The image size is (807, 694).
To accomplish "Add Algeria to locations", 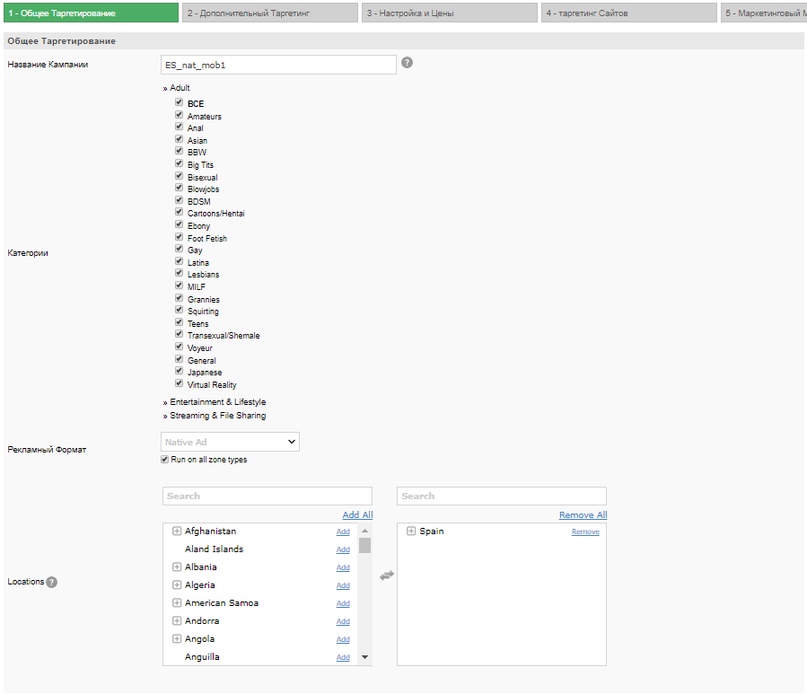I will tap(343, 586).
